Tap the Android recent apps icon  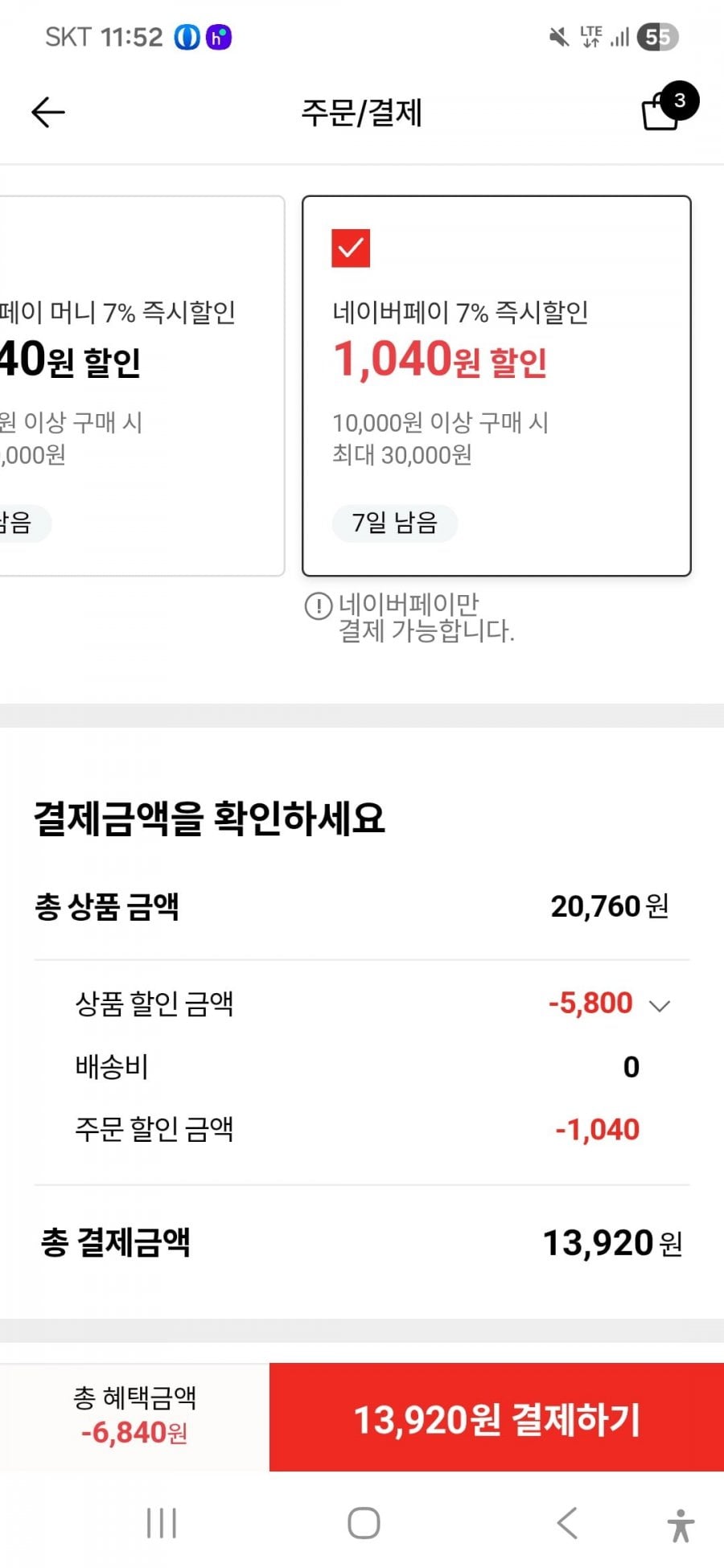162,1523
